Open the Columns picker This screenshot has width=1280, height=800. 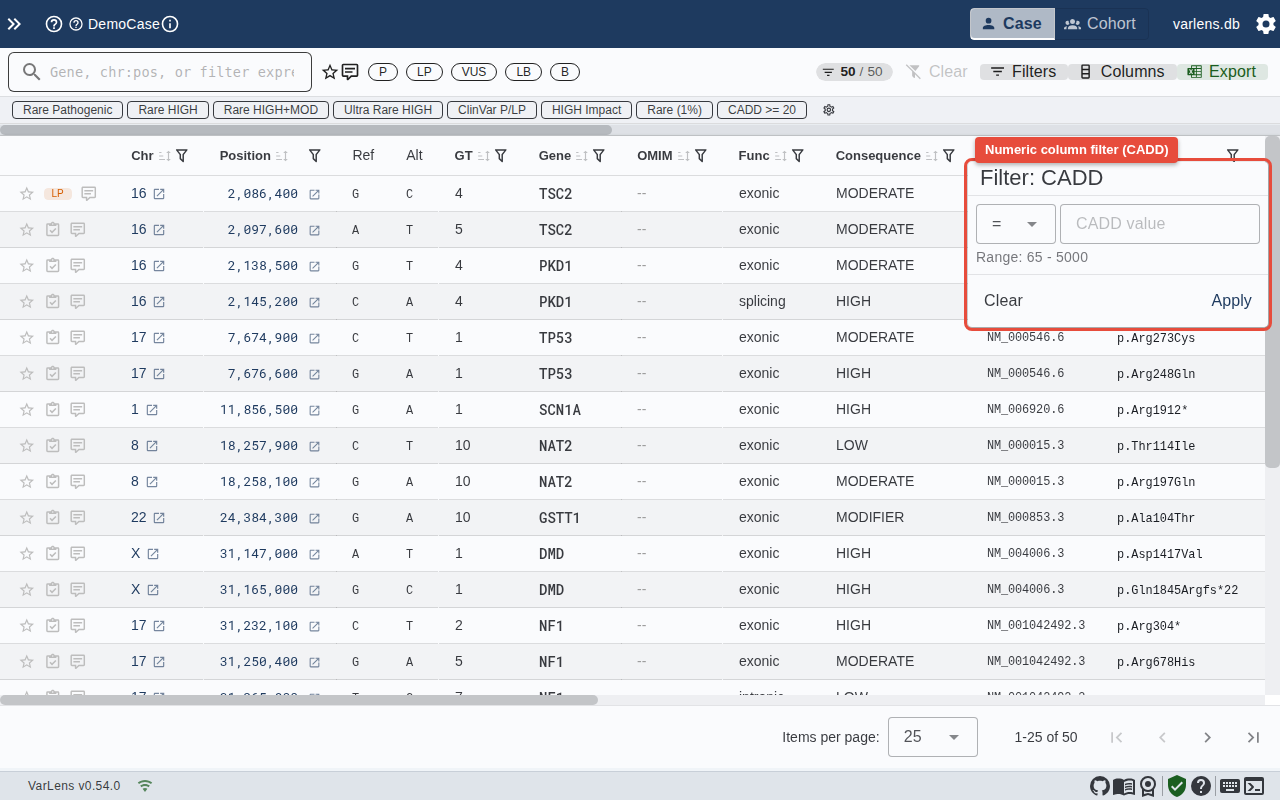(x=1120, y=71)
